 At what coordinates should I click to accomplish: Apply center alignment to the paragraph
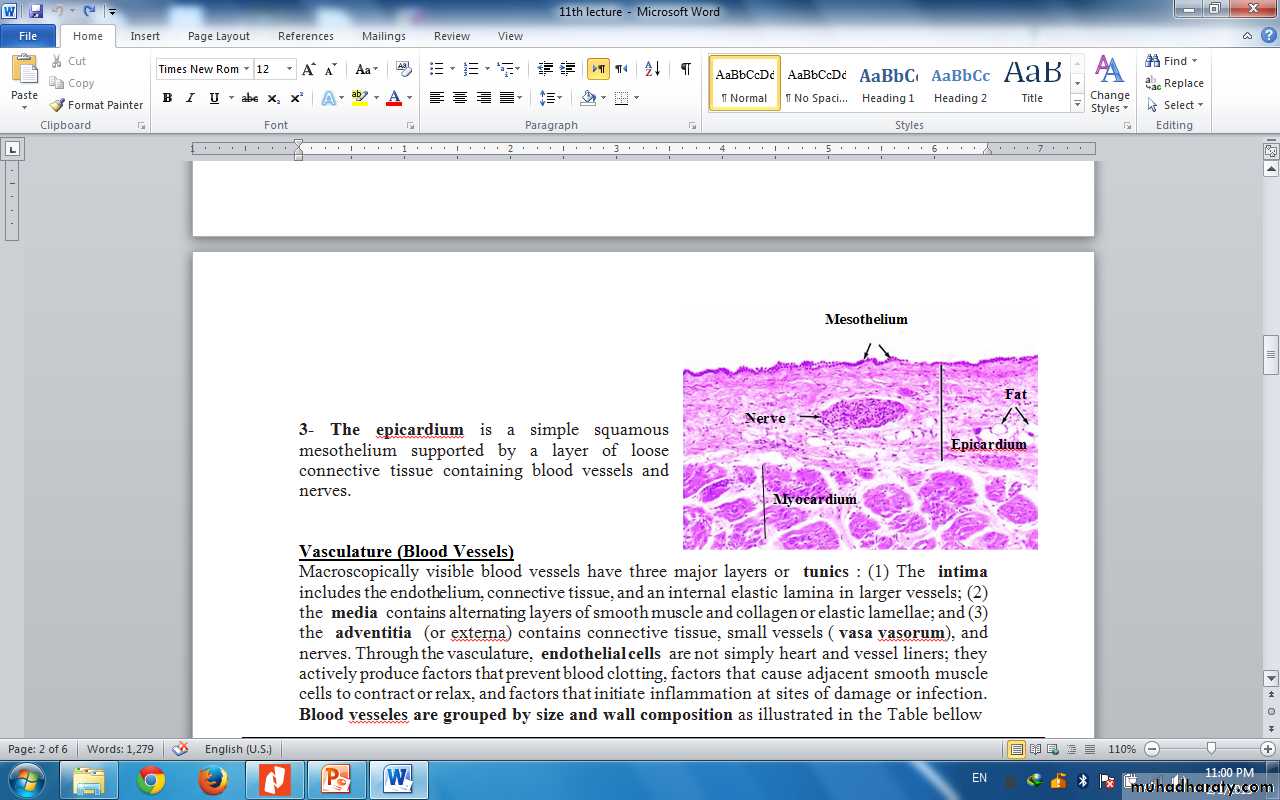coord(460,98)
